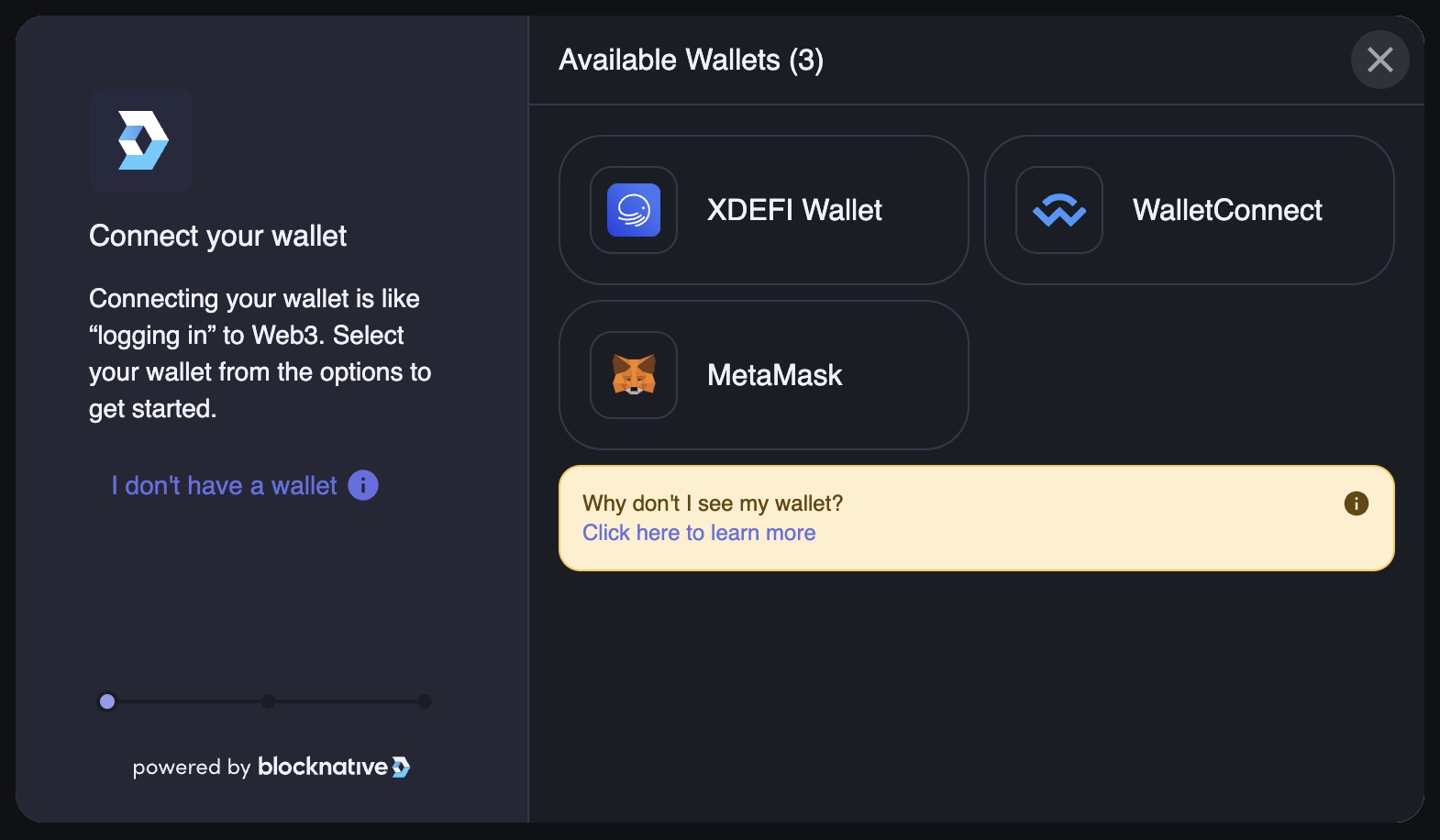Click the first highlighted progress step dot
1440x840 pixels.
point(107,702)
